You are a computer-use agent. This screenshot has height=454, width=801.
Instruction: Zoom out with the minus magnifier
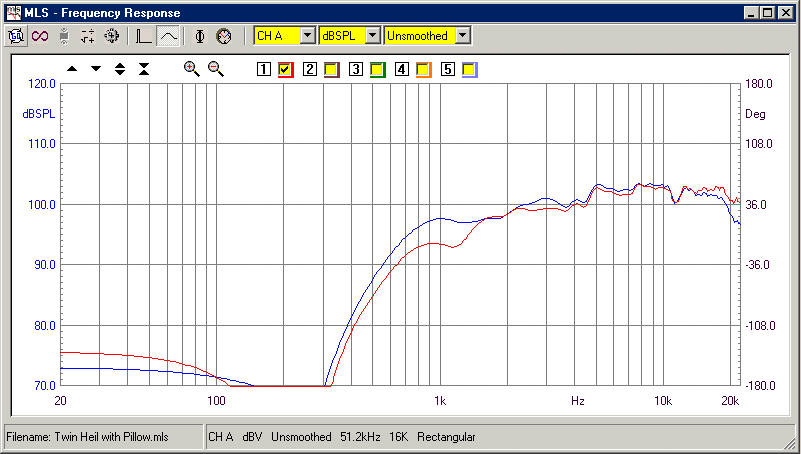[x=216, y=69]
